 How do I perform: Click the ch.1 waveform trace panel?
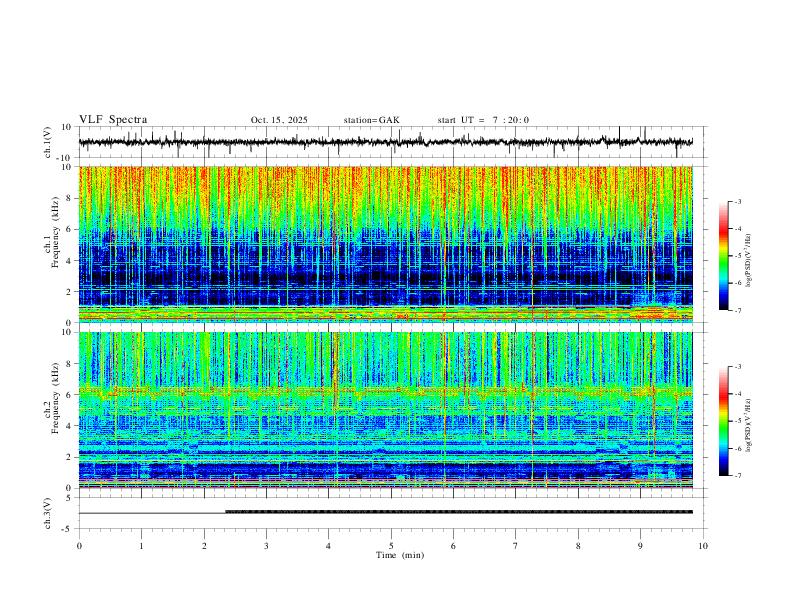pos(392,142)
